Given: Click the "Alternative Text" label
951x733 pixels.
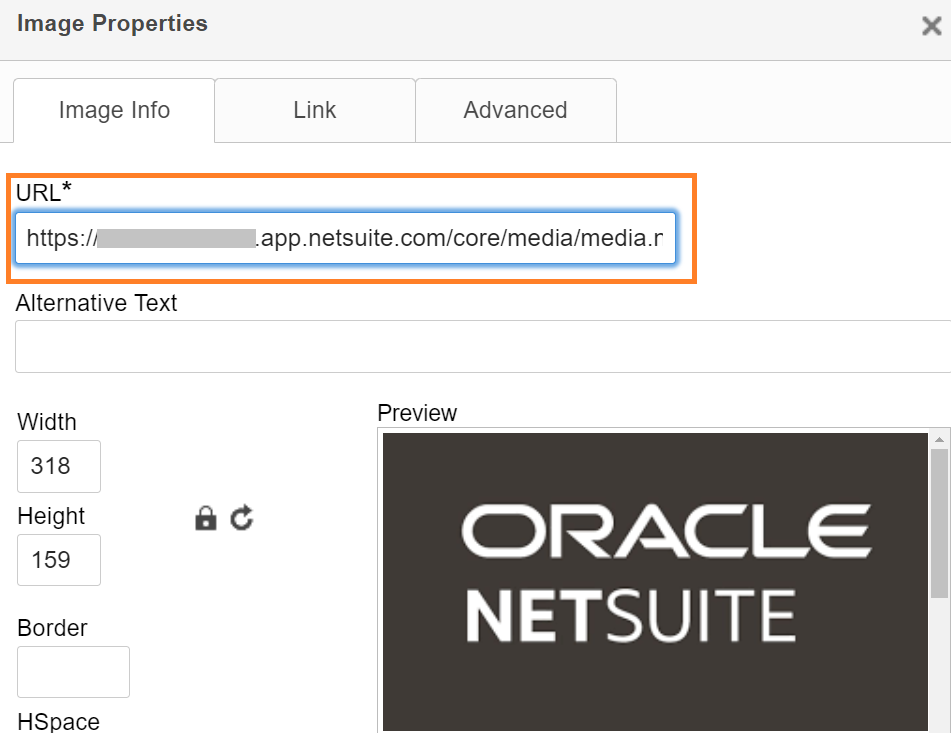Looking at the screenshot, I should point(96,303).
